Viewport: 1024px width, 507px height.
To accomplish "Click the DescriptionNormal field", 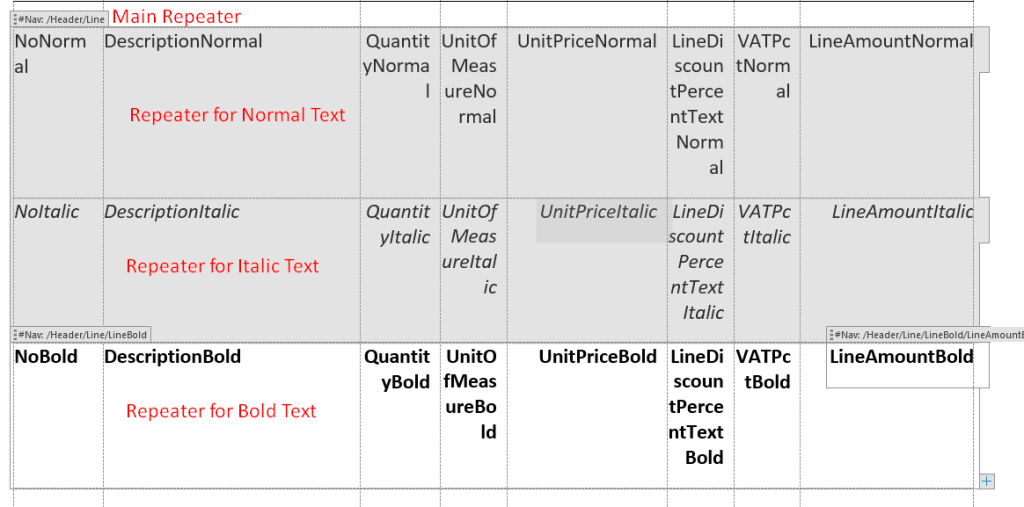I will (x=184, y=42).
